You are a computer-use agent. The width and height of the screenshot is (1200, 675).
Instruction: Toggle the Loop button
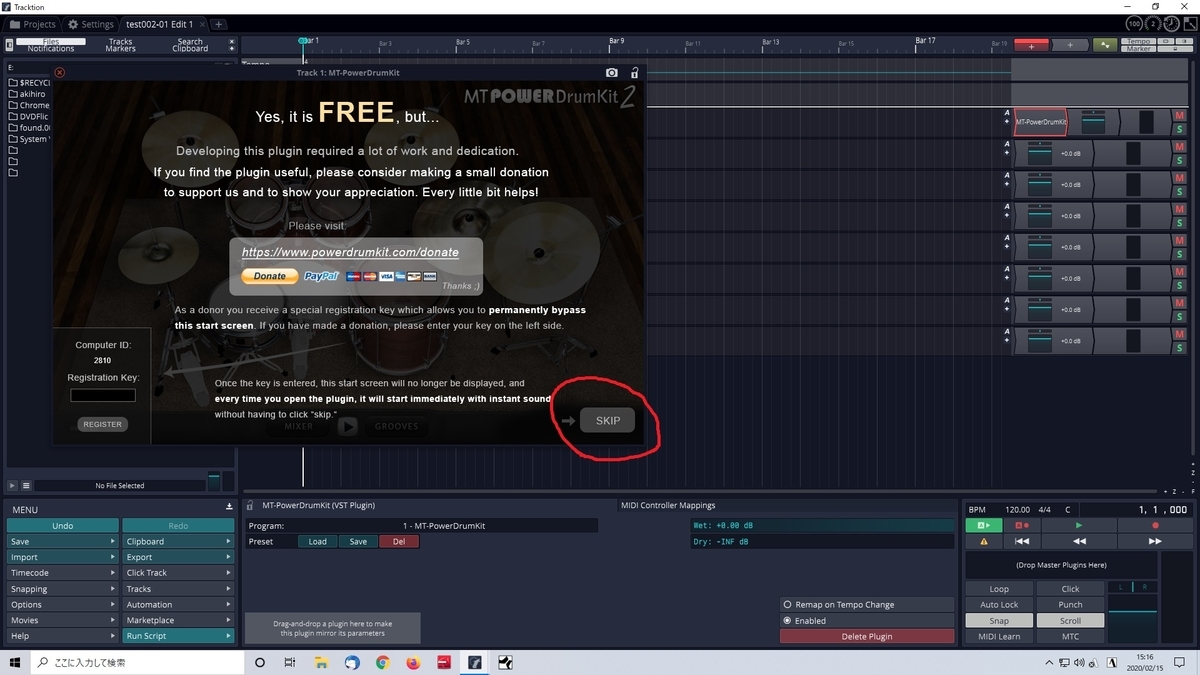click(x=999, y=589)
